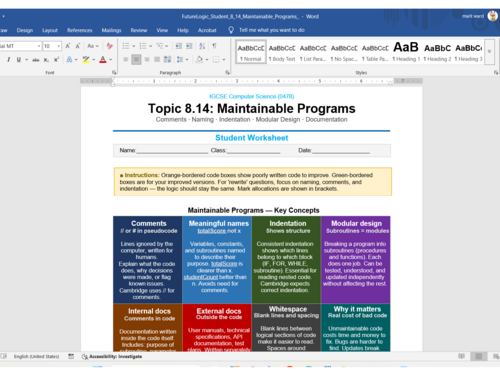The height and width of the screenshot is (375, 500).
Task: Open the Mailings tab
Action: tap(111, 30)
